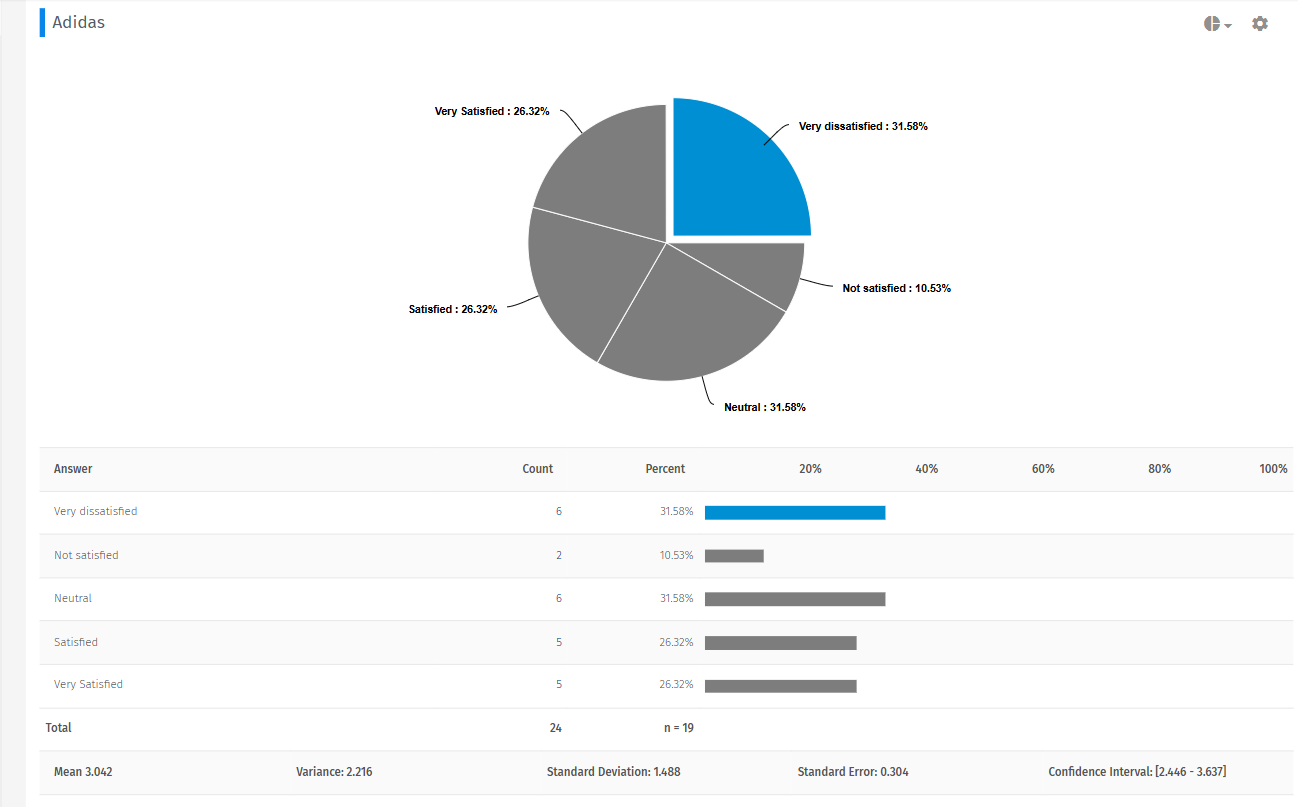The height and width of the screenshot is (807, 1298).
Task: Click the Adidas widget title
Action: click(x=78, y=21)
